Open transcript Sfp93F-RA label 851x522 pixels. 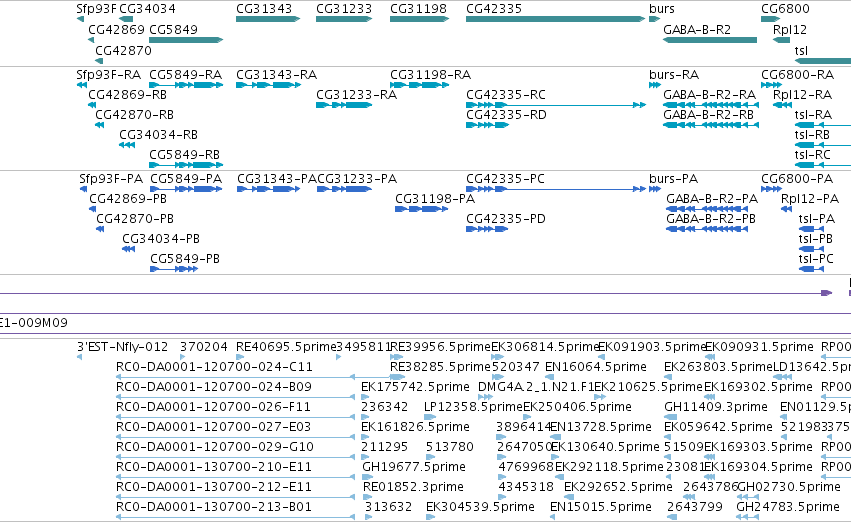pos(109,74)
